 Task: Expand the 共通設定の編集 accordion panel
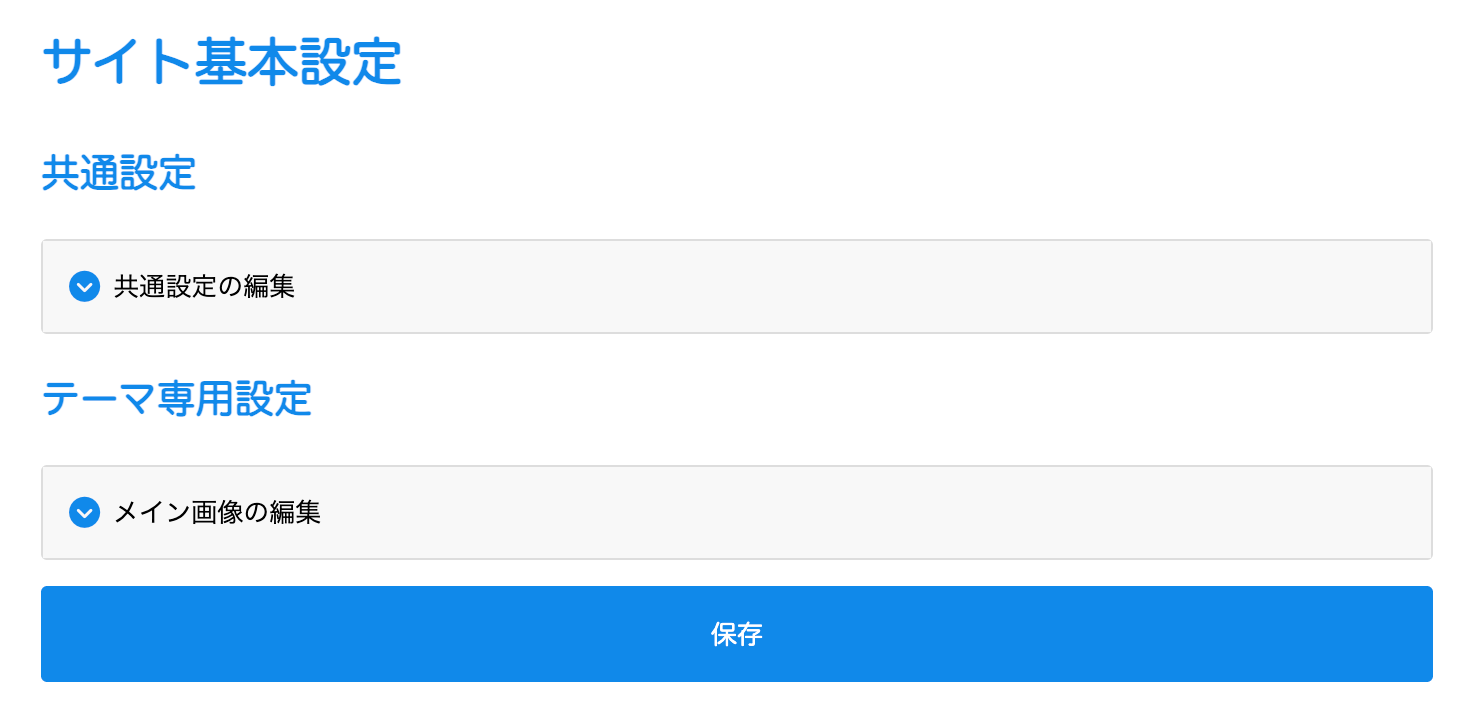tap(204, 287)
